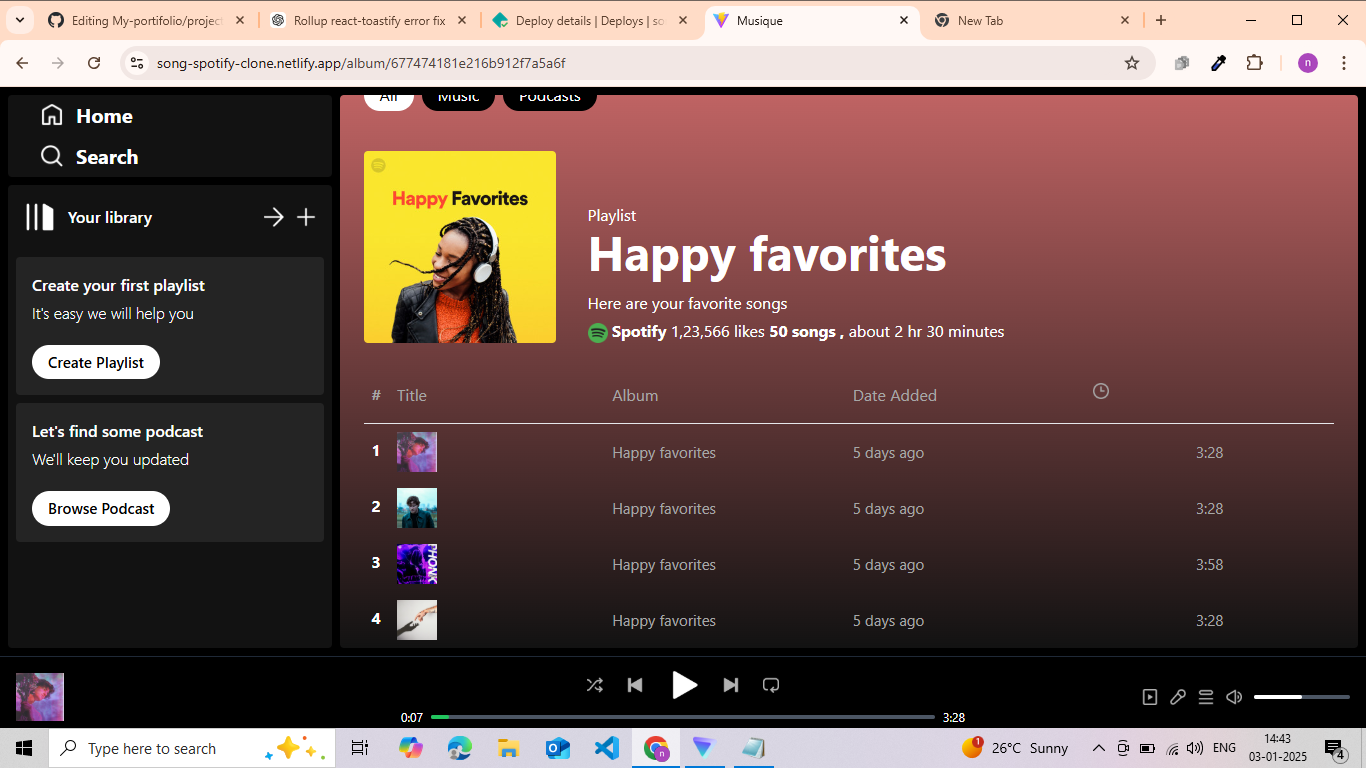Click the eyedropper extension icon

[1218, 63]
